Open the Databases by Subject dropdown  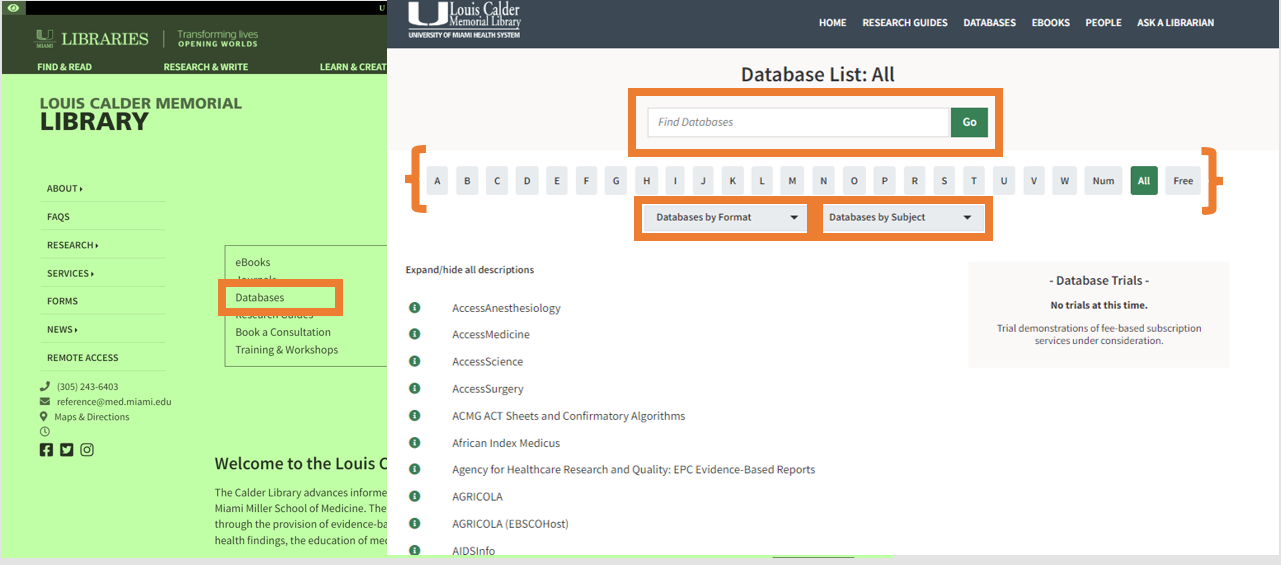902,217
